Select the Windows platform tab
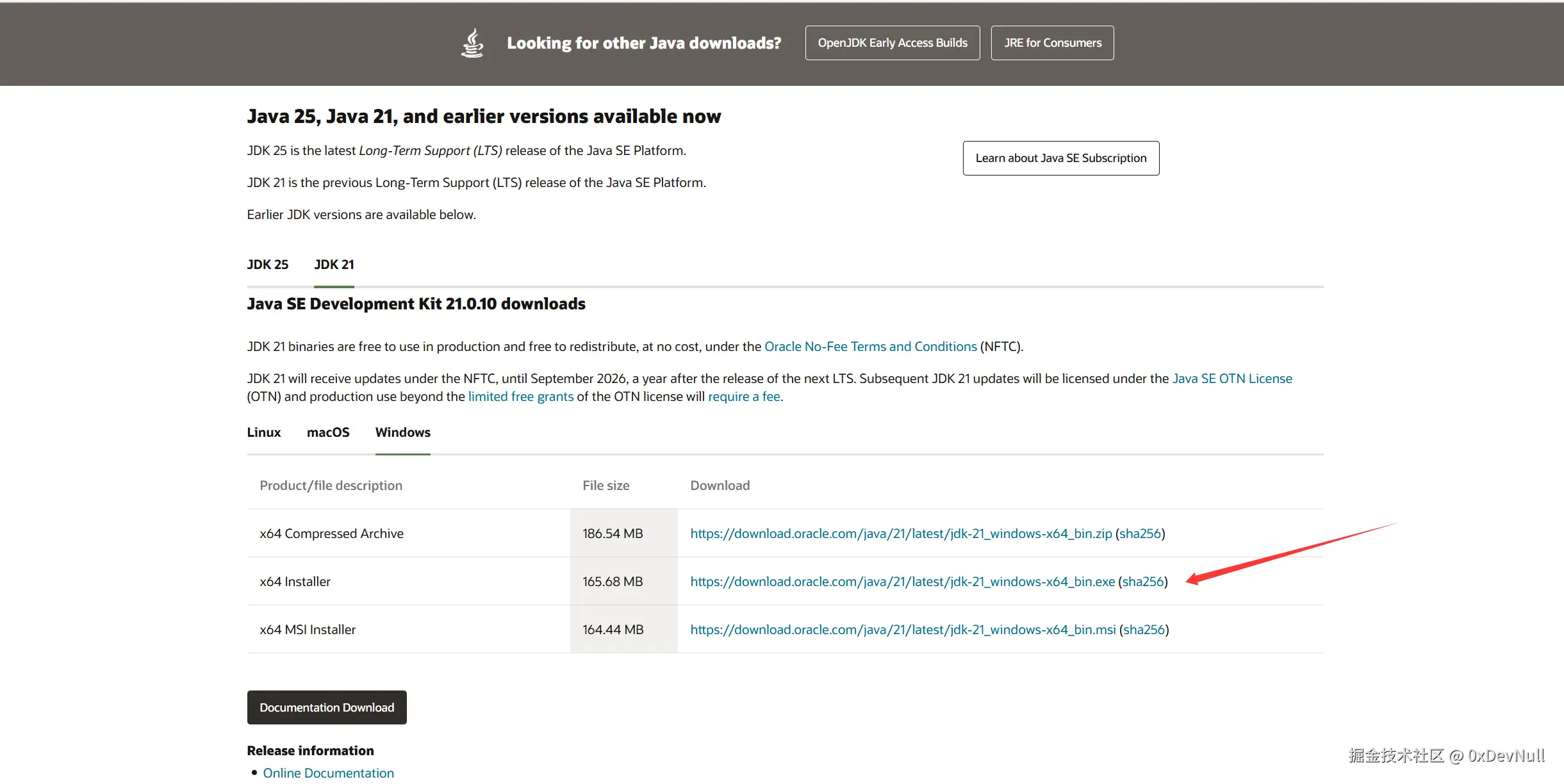The width and height of the screenshot is (1564, 784). point(402,432)
